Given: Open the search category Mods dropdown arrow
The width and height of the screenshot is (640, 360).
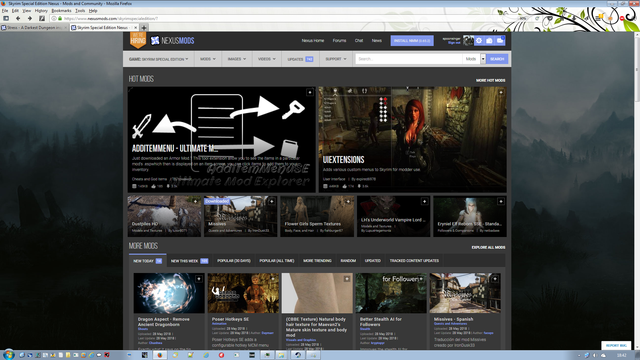Looking at the screenshot, I should (483, 59).
